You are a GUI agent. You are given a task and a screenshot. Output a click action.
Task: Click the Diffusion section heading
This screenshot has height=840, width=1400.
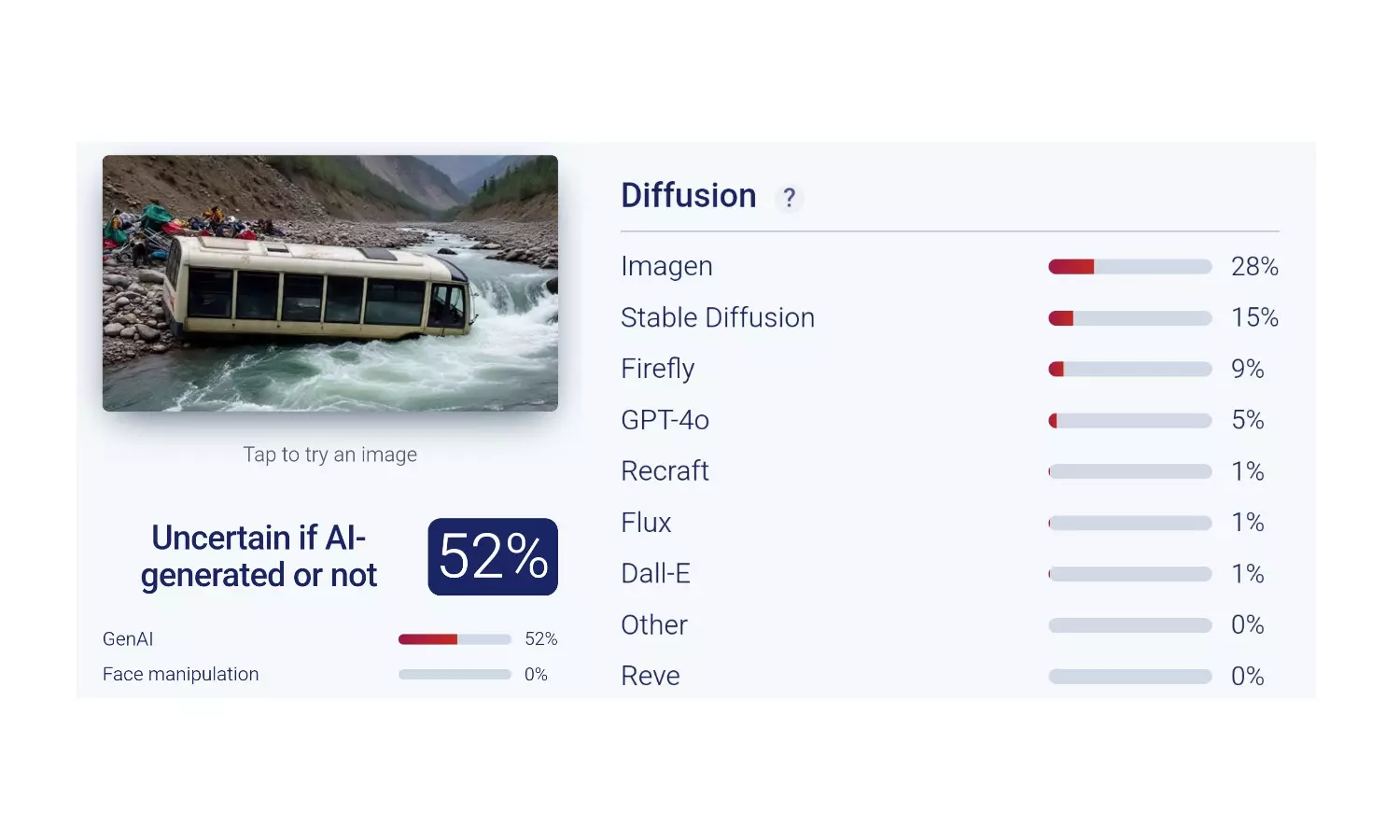[x=689, y=196]
